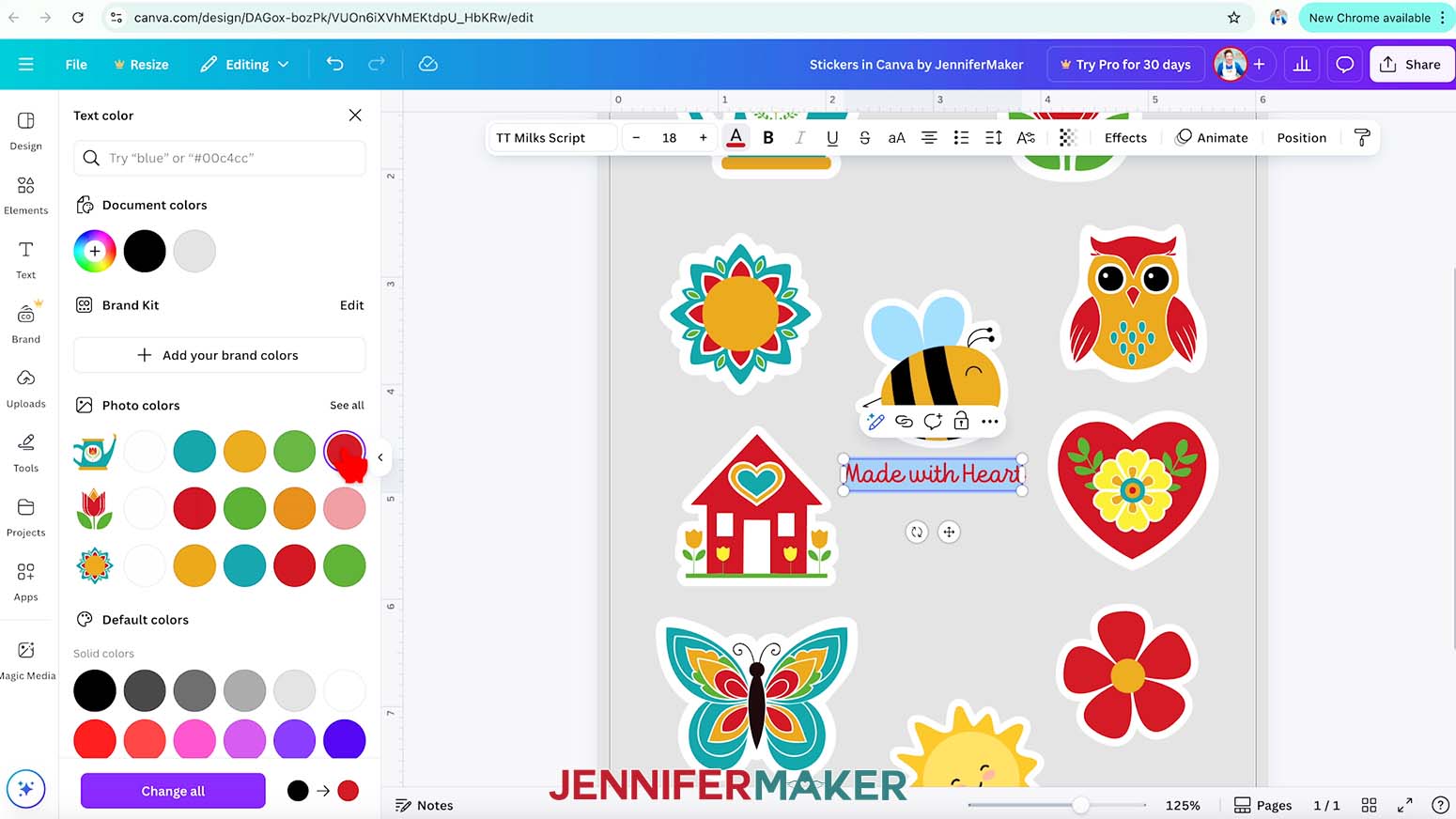Viewport: 1456px width, 819px height.
Task: Undo the last action
Action: (334, 64)
